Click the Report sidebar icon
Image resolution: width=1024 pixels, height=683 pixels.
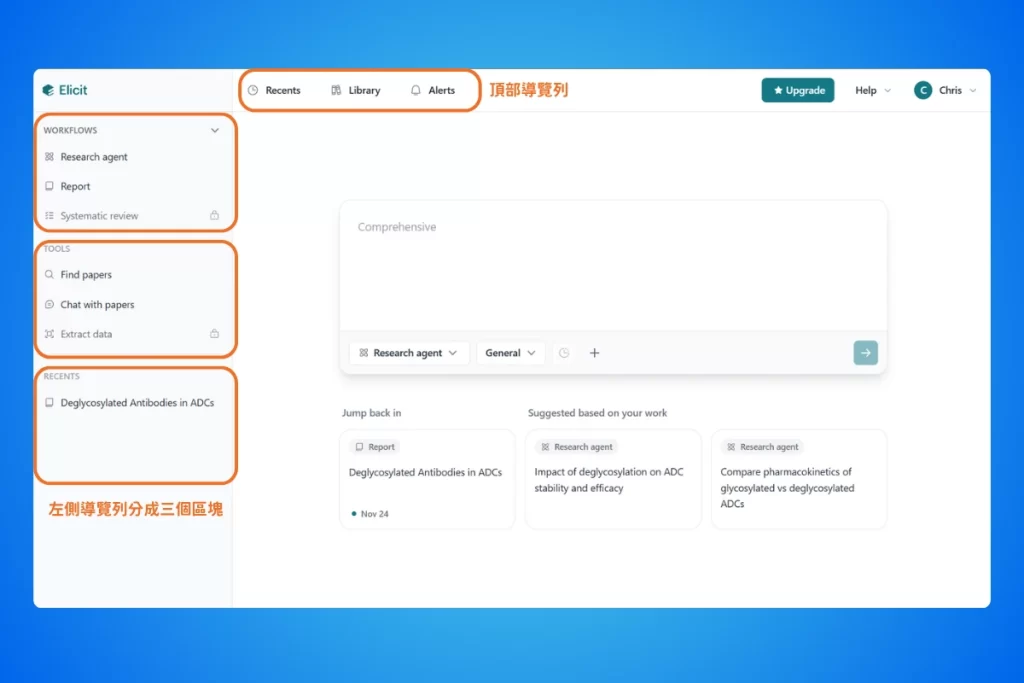[x=50, y=186]
